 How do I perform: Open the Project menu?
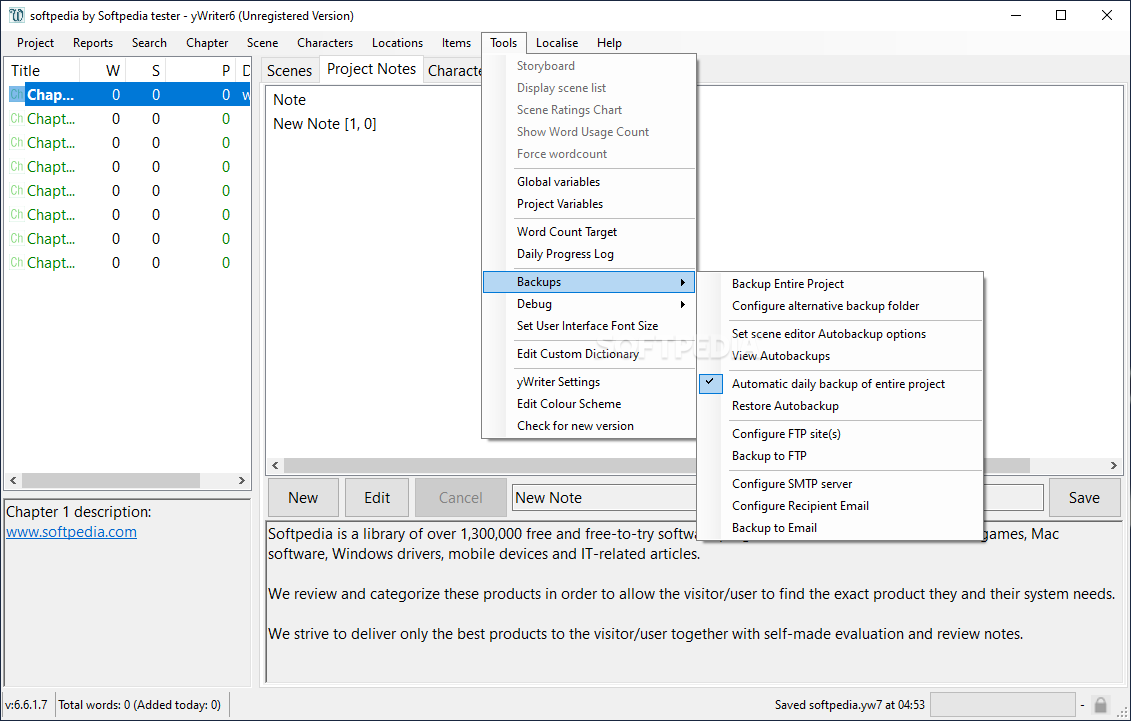[x=35, y=43]
